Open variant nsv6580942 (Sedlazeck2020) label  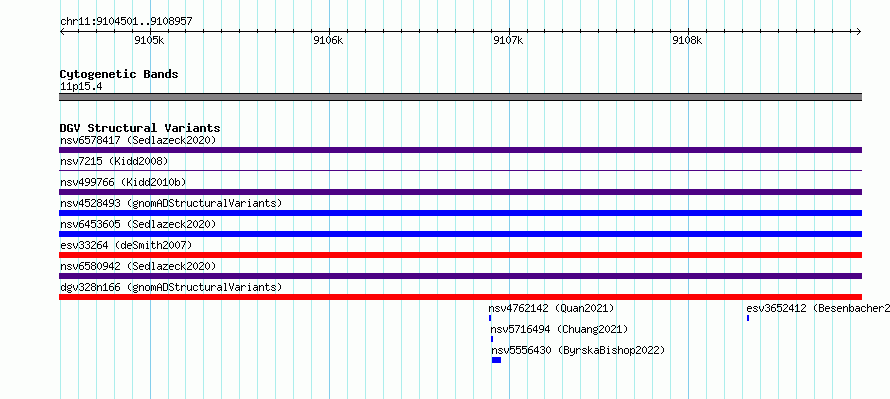[138, 266]
